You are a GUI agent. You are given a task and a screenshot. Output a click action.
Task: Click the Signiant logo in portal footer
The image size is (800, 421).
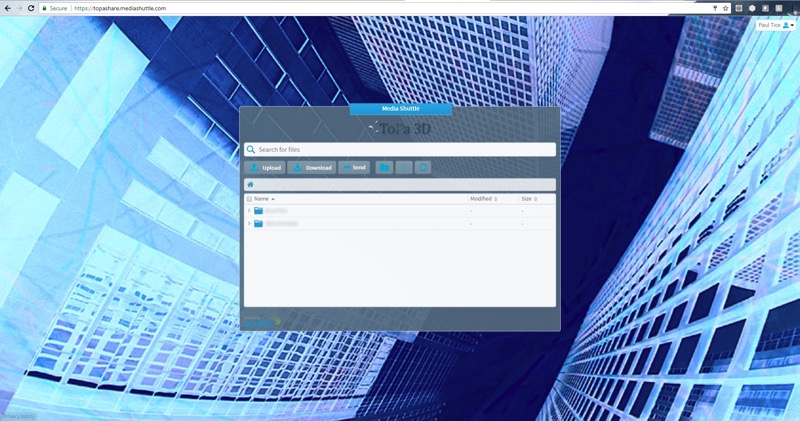[262, 321]
